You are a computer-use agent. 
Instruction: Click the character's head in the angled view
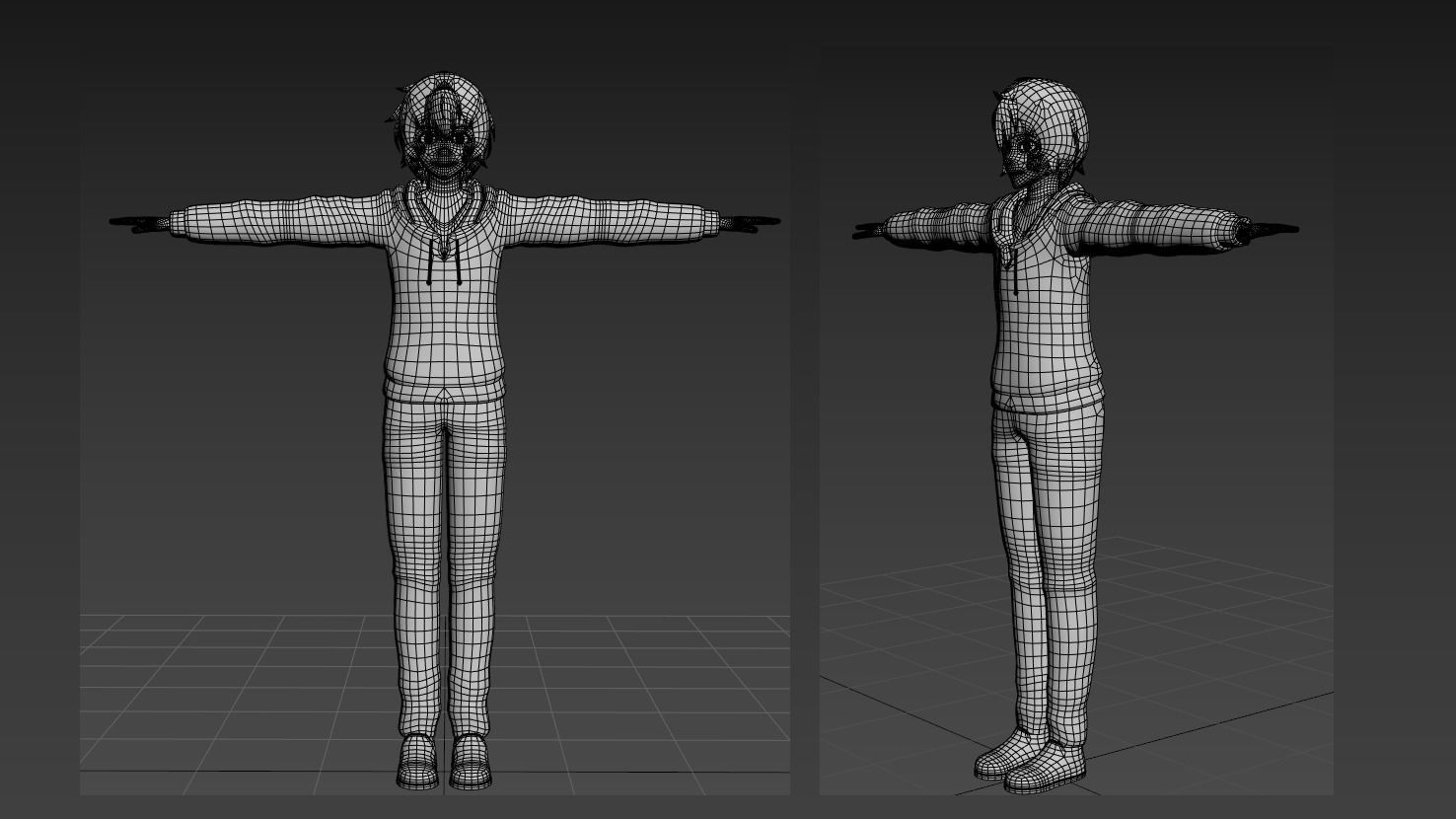click(1040, 132)
